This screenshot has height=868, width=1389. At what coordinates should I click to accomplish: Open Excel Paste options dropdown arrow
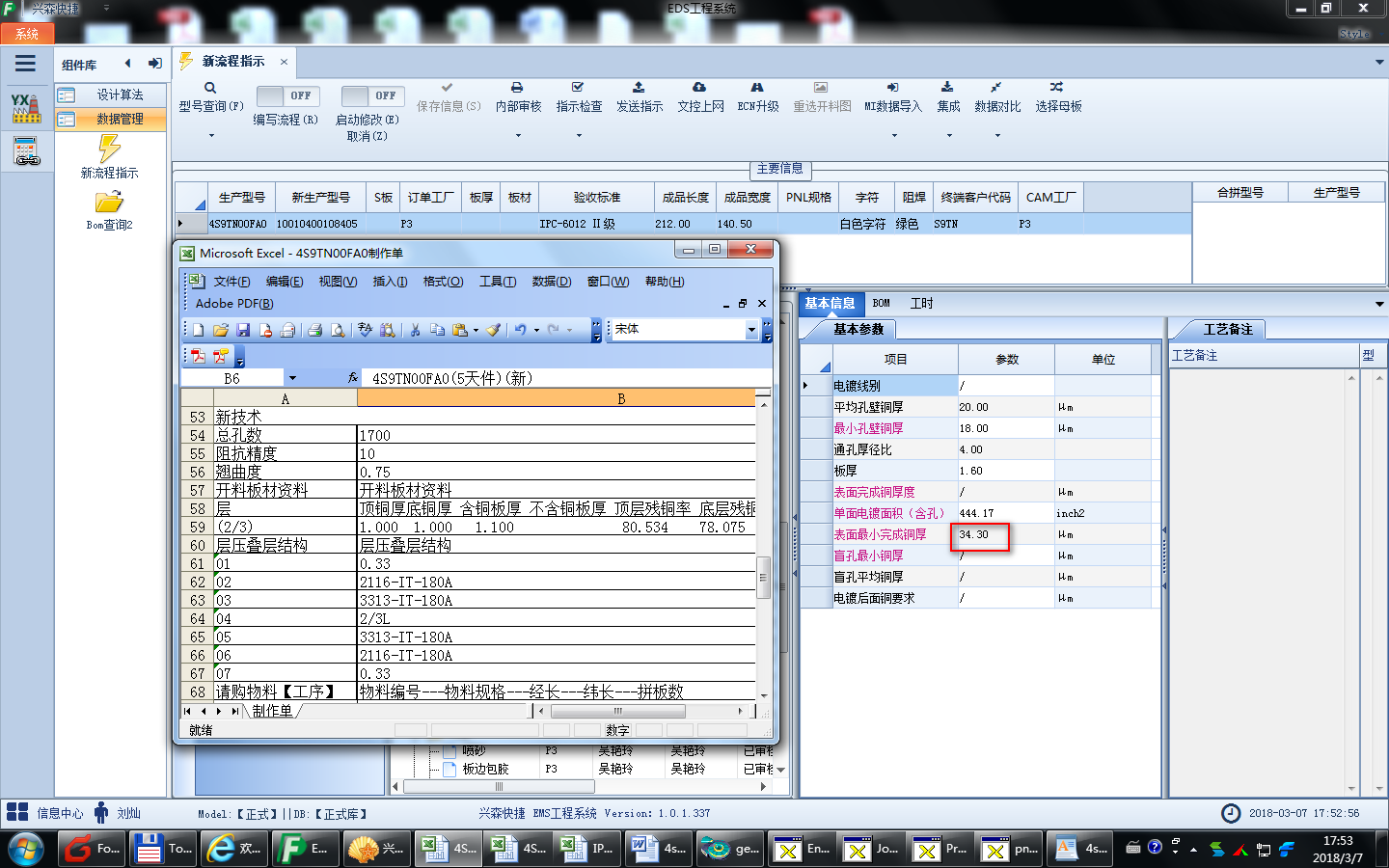point(476,330)
